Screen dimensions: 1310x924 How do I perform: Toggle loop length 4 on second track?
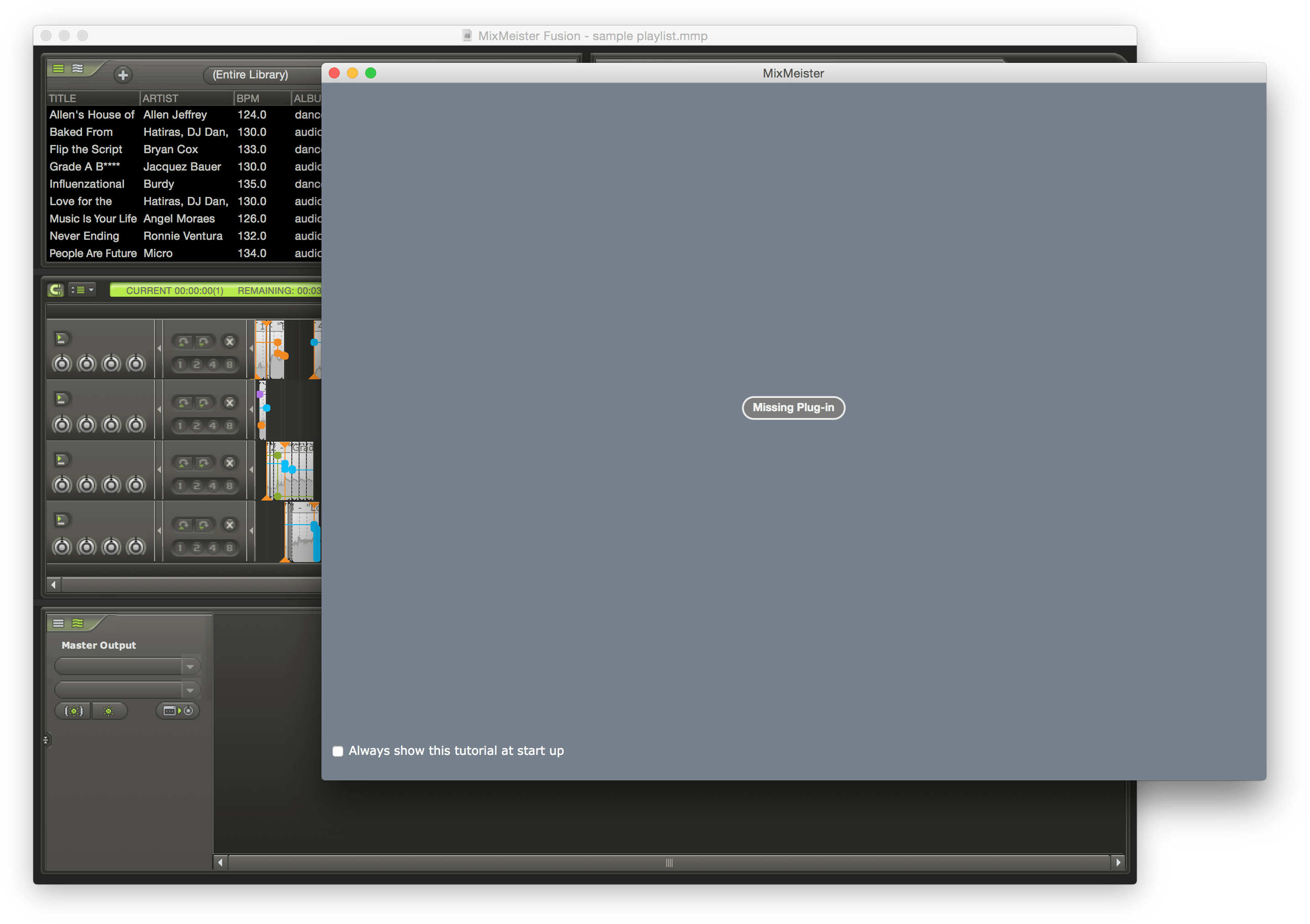point(213,425)
